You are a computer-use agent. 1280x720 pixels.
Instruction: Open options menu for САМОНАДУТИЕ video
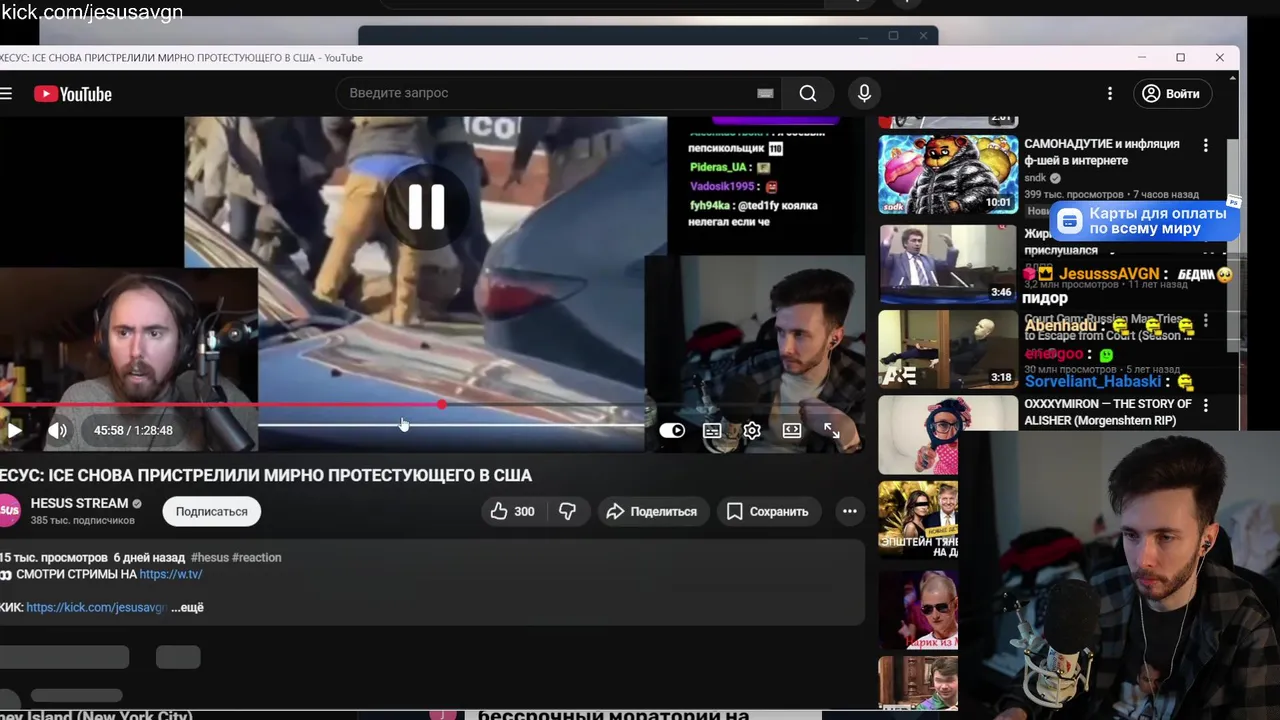[1205, 146]
